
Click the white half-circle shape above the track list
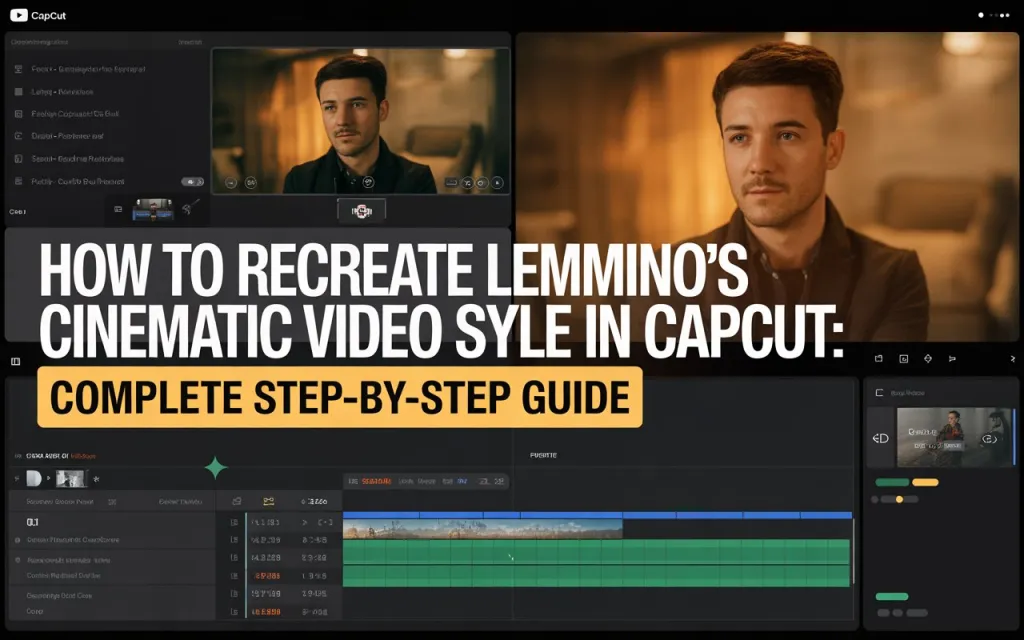[x=34, y=479]
